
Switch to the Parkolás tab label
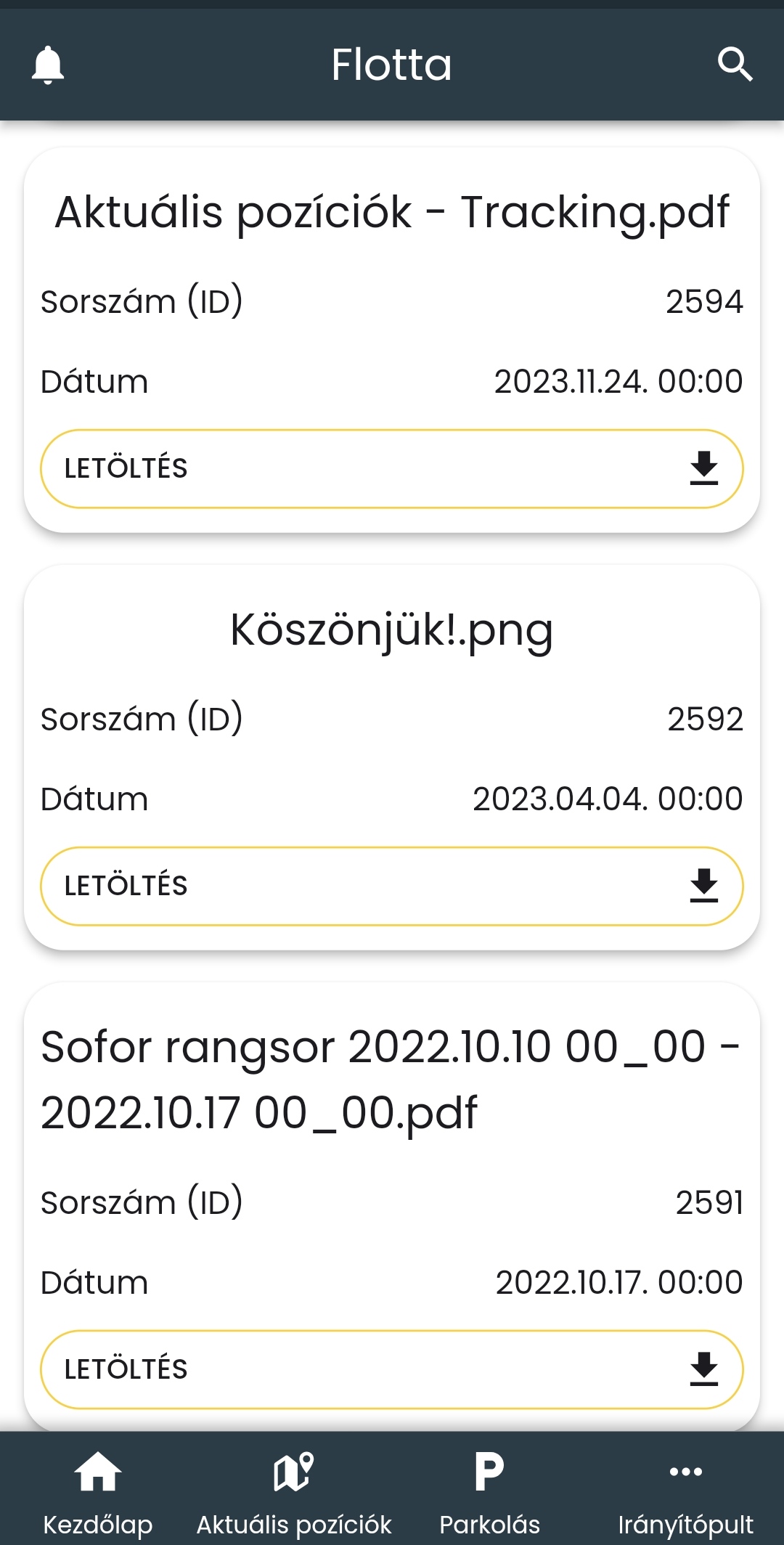pos(490,1524)
